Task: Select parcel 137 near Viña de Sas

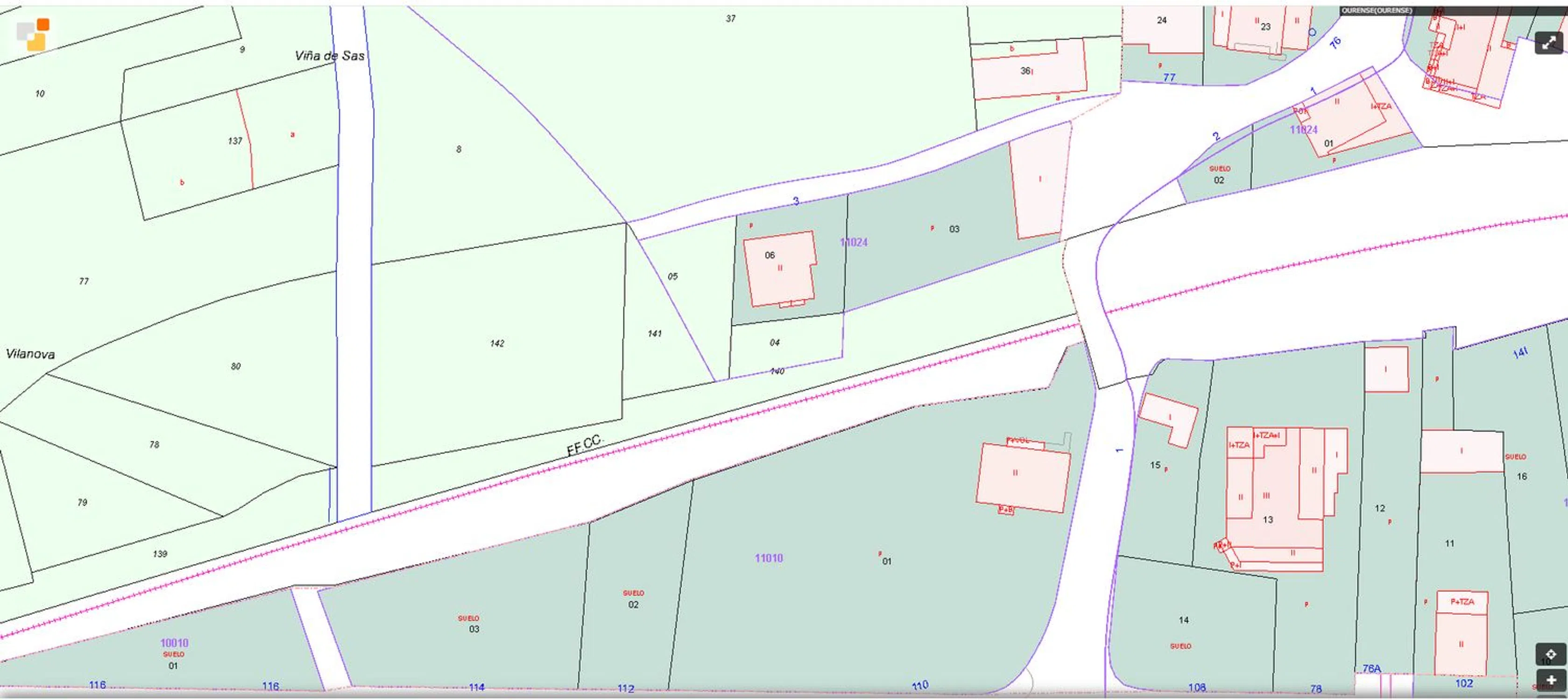Action: [x=235, y=141]
